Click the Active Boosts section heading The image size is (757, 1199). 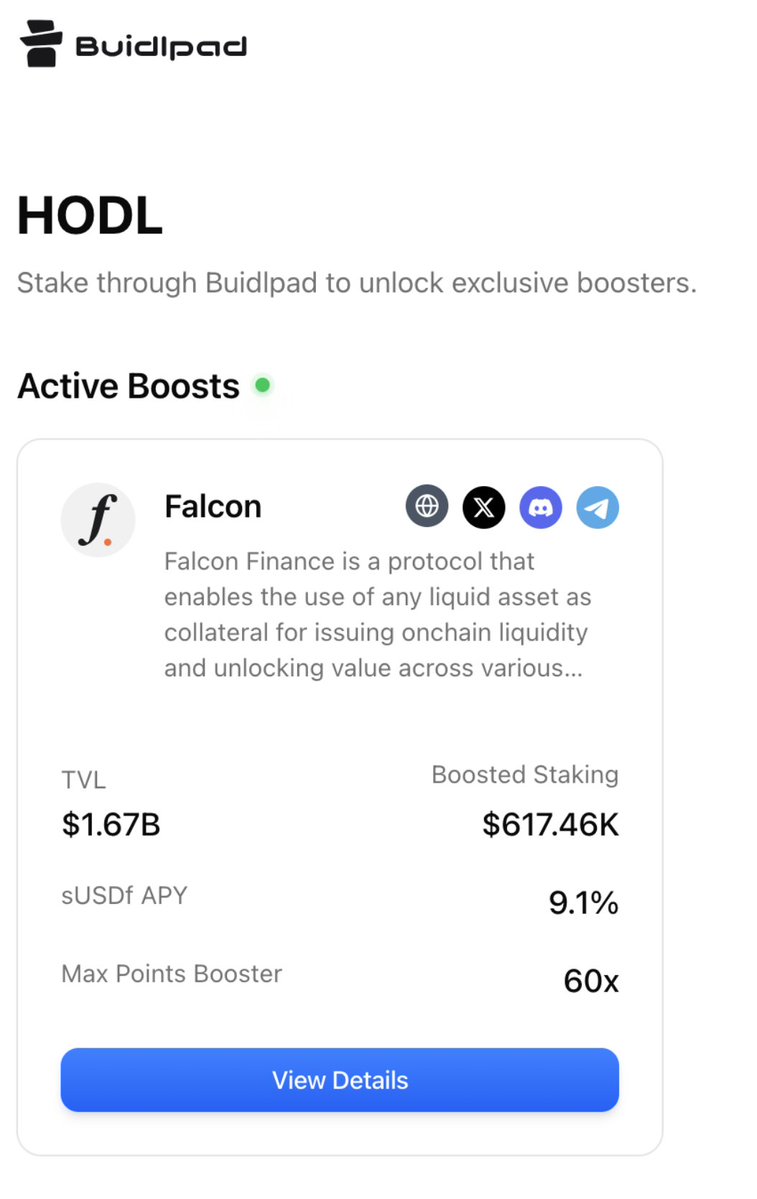point(128,385)
